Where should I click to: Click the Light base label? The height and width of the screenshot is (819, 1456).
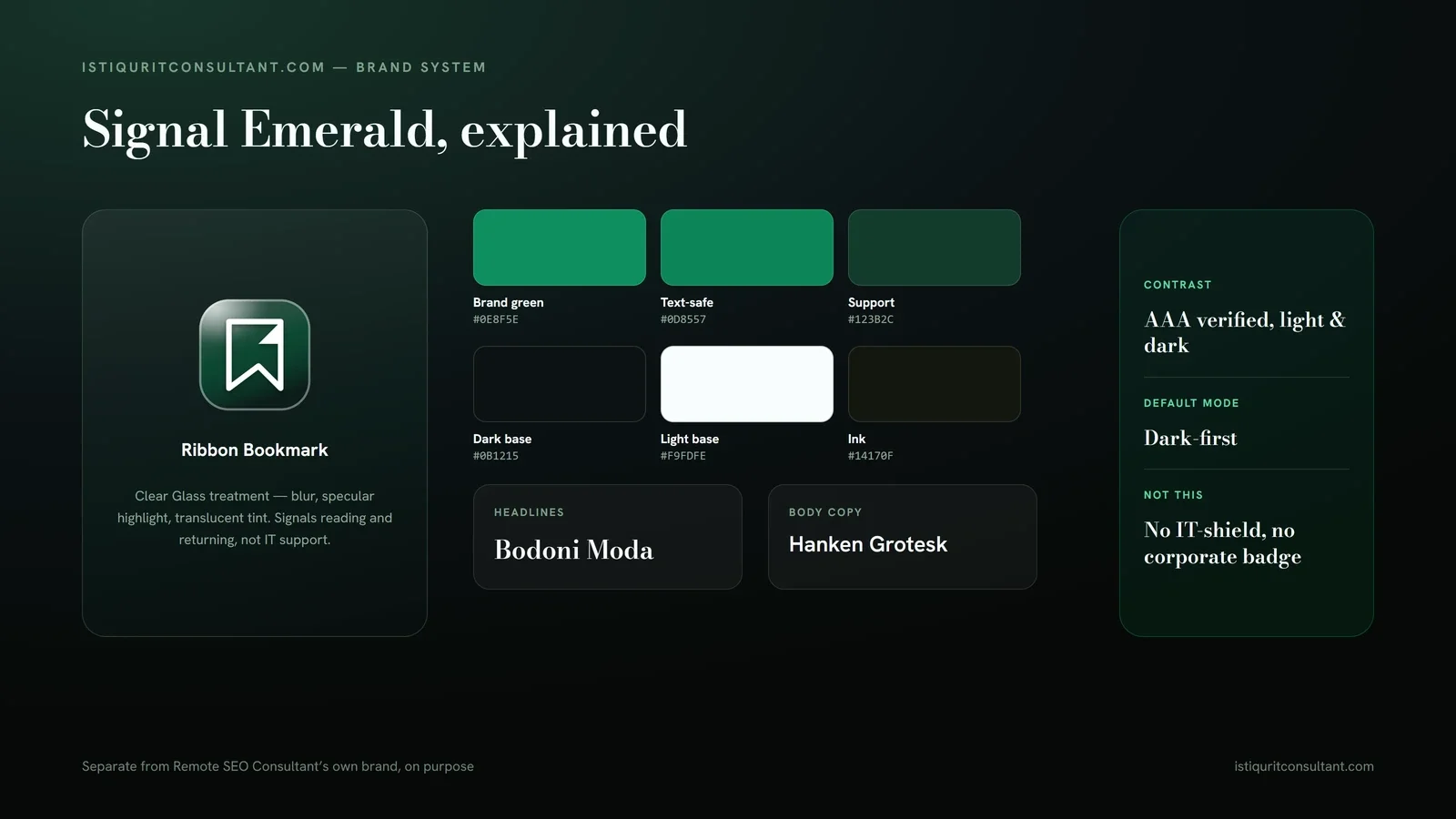[x=690, y=439]
